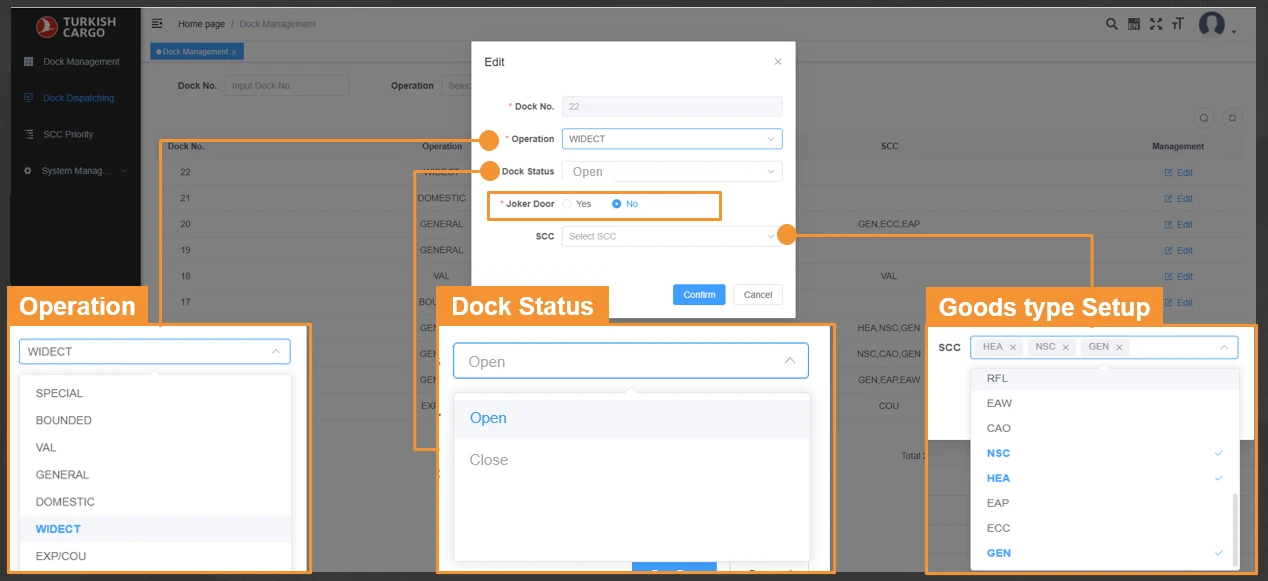Open the header search magnifier icon

point(1112,24)
